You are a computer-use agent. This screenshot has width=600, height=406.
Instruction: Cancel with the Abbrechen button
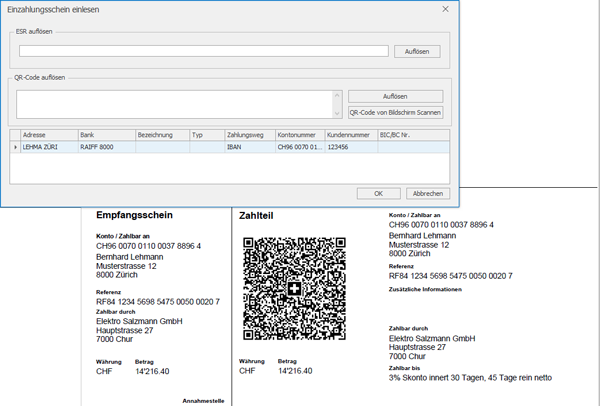point(428,194)
